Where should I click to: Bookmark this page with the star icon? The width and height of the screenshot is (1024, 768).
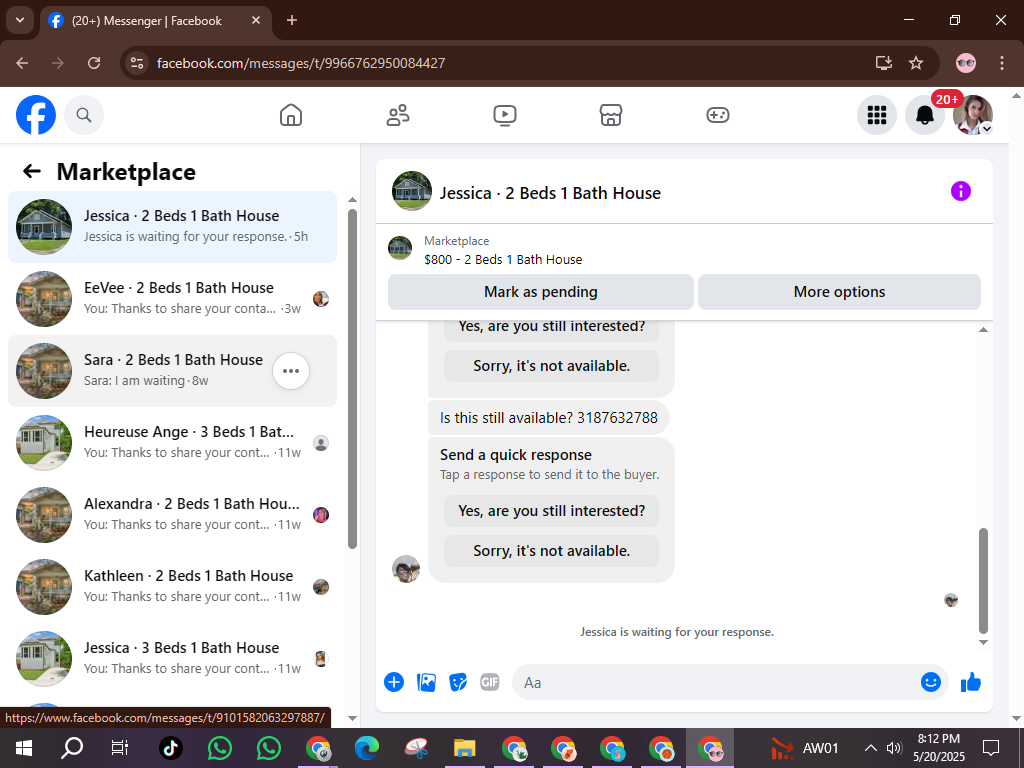(x=916, y=63)
